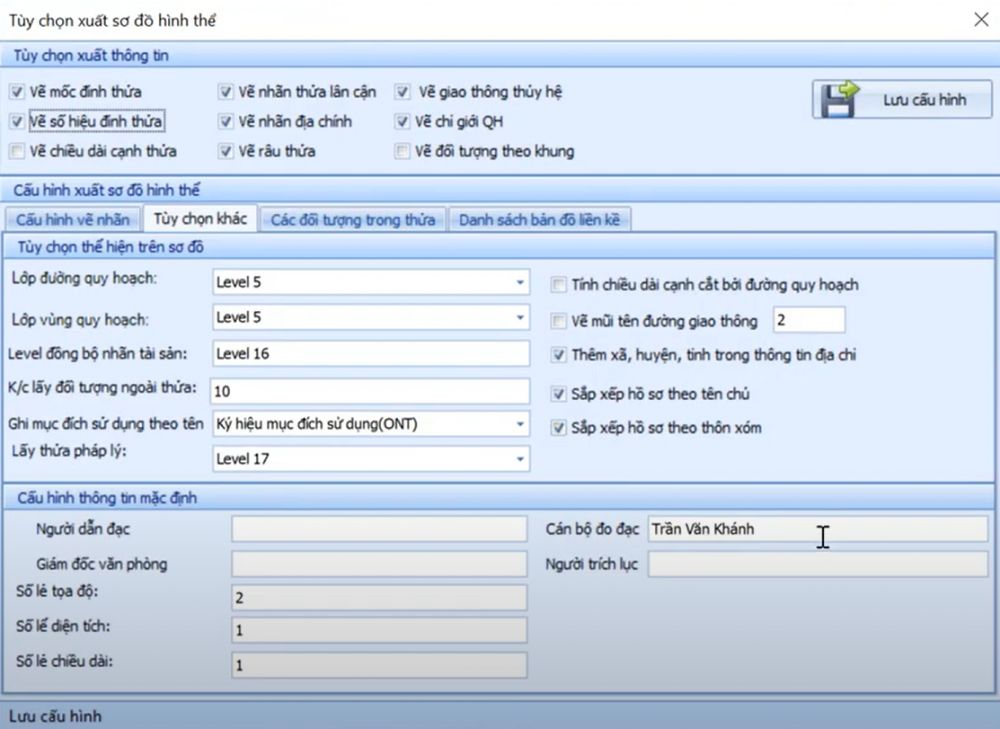
Task: Open Ghi mục đích sử dụng dropdown
Action: (x=519, y=424)
